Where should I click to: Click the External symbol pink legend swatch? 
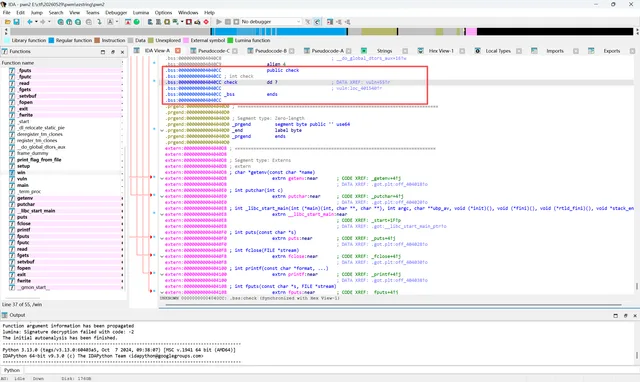point(186,40)
